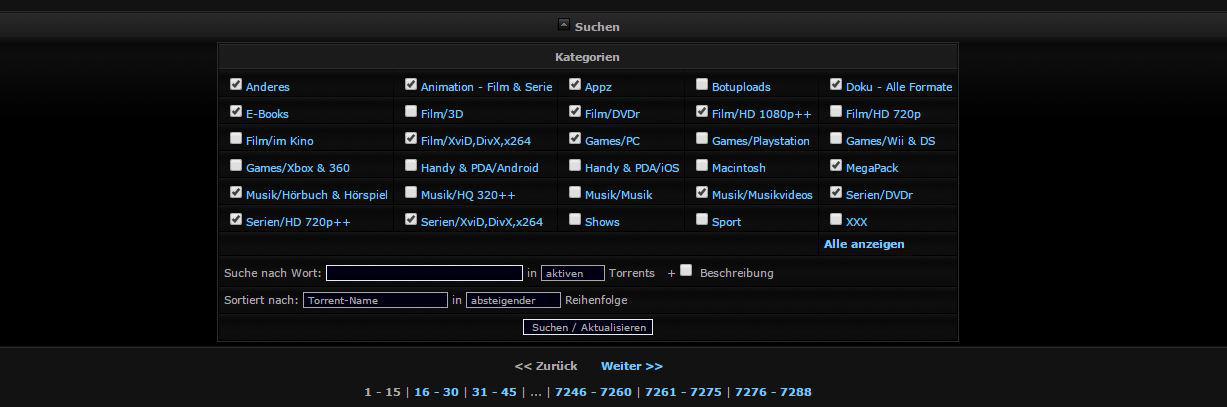Open the Games/PC category link
Viewport: 1227px width, 407px height.
click(x=612, y=141)
